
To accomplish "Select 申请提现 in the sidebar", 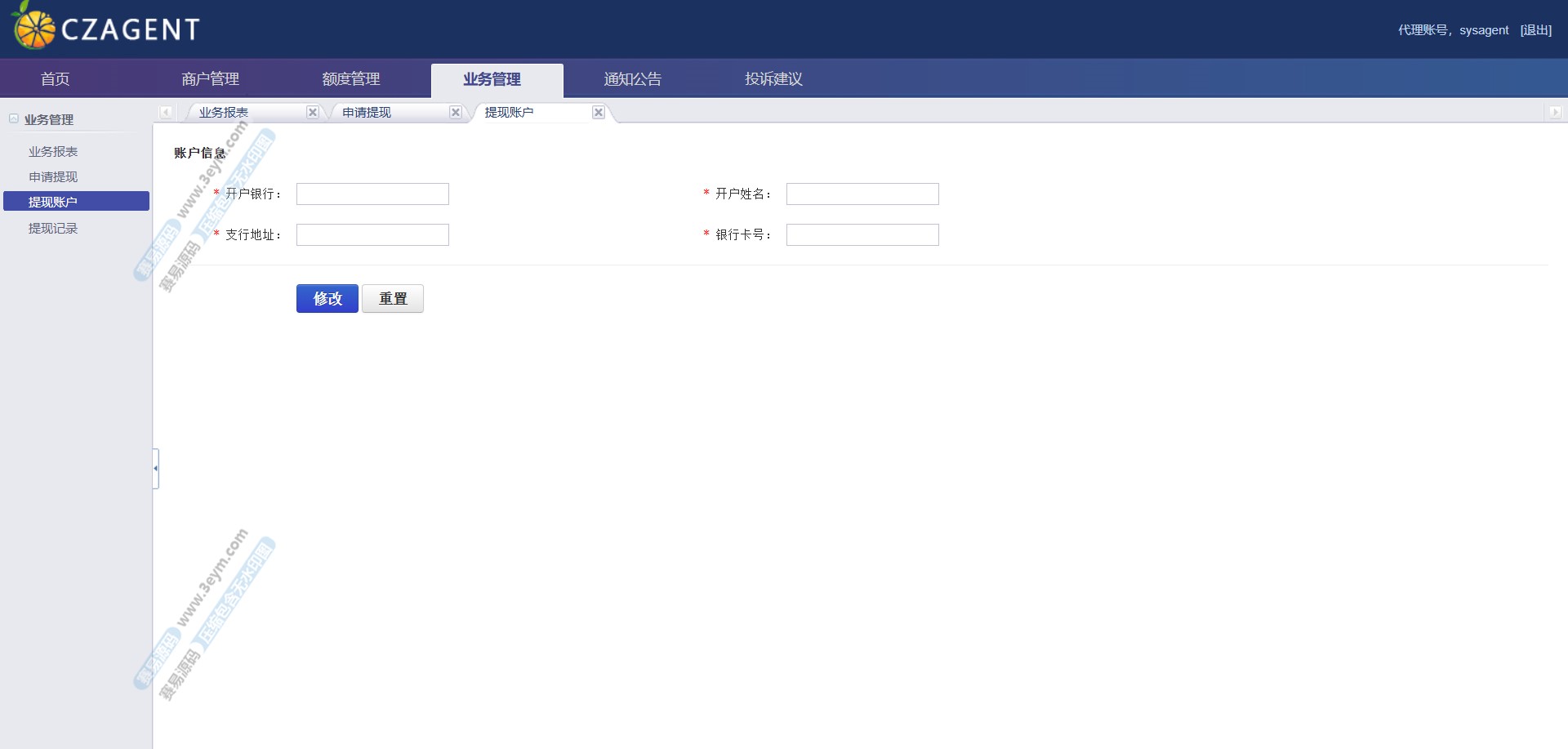I will [x=53, y=177].
